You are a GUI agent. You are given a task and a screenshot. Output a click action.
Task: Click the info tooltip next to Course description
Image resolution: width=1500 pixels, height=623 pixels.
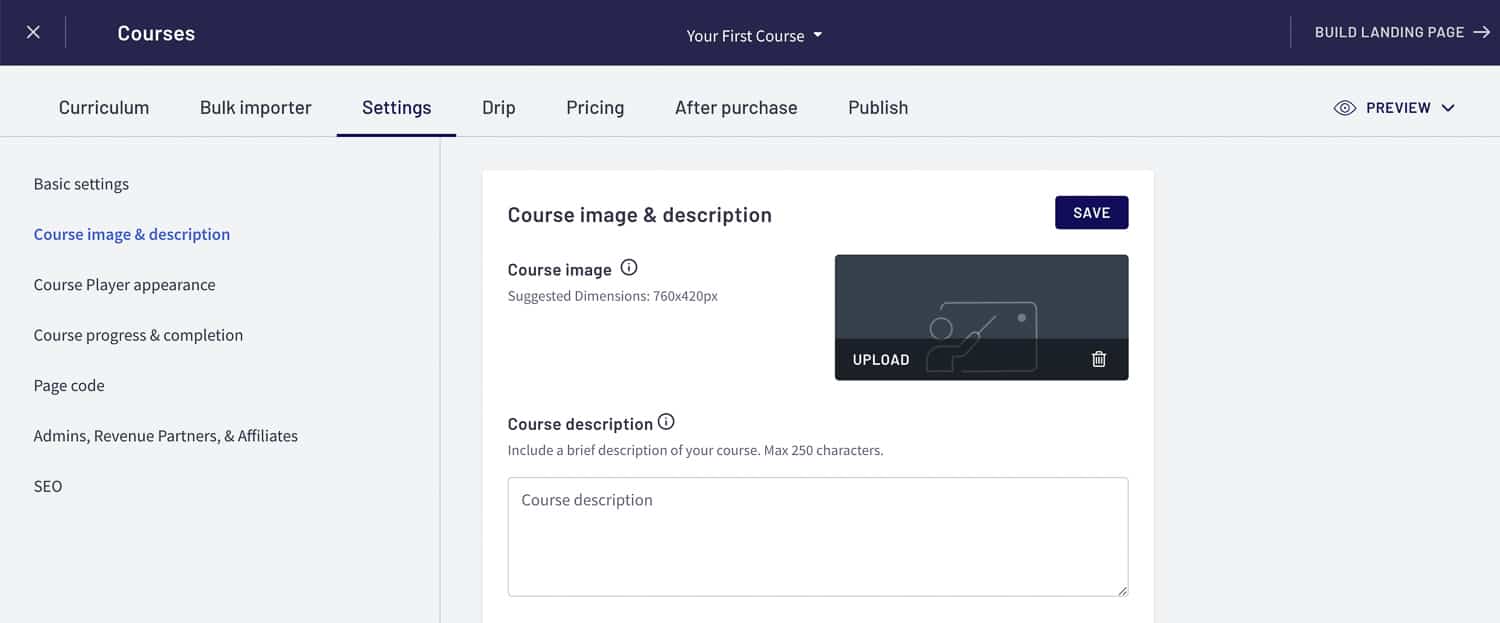coord(666,421)
